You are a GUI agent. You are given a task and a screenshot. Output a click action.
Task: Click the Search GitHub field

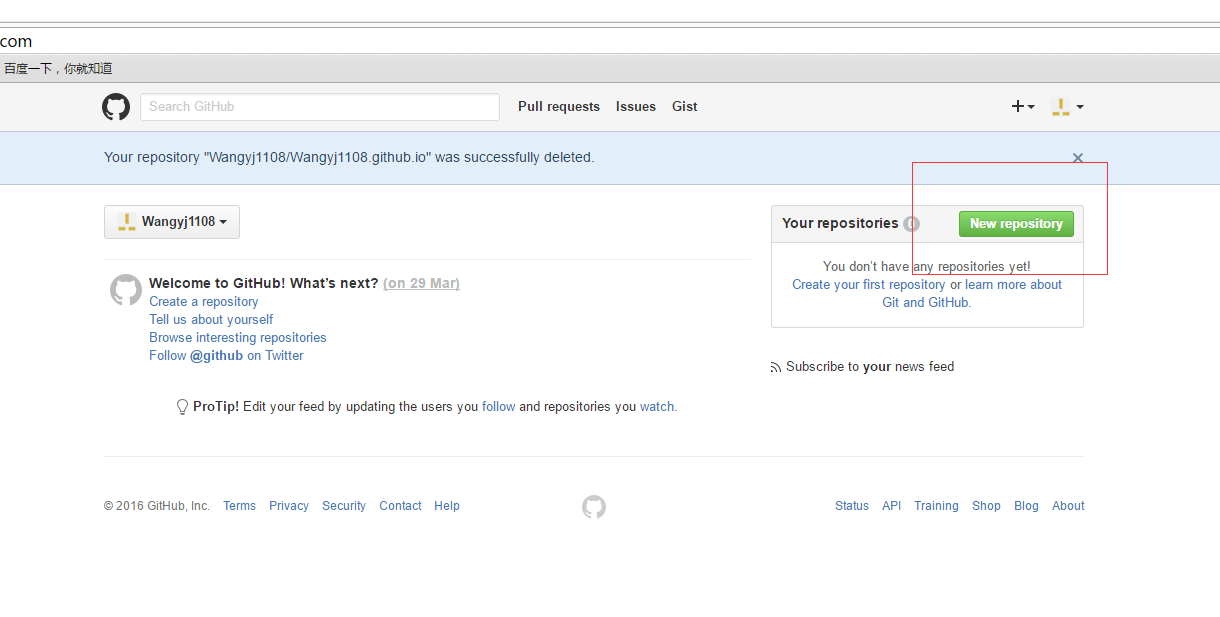coord(320,107)
